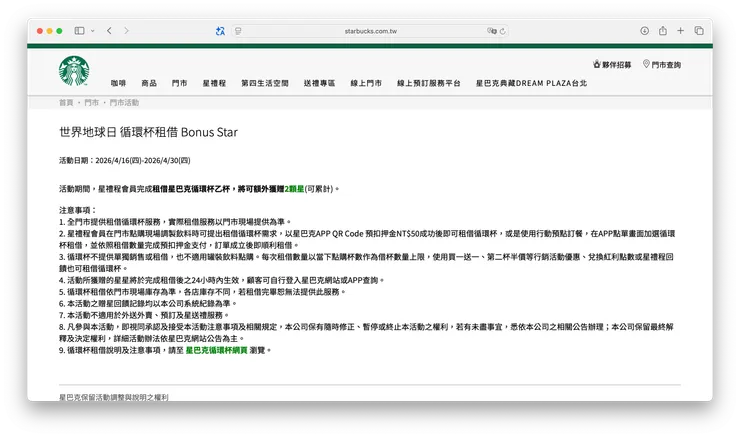This screenshot has width=740, height=437.
Task: Click the 注意事項 label
Action: point(78,210)
